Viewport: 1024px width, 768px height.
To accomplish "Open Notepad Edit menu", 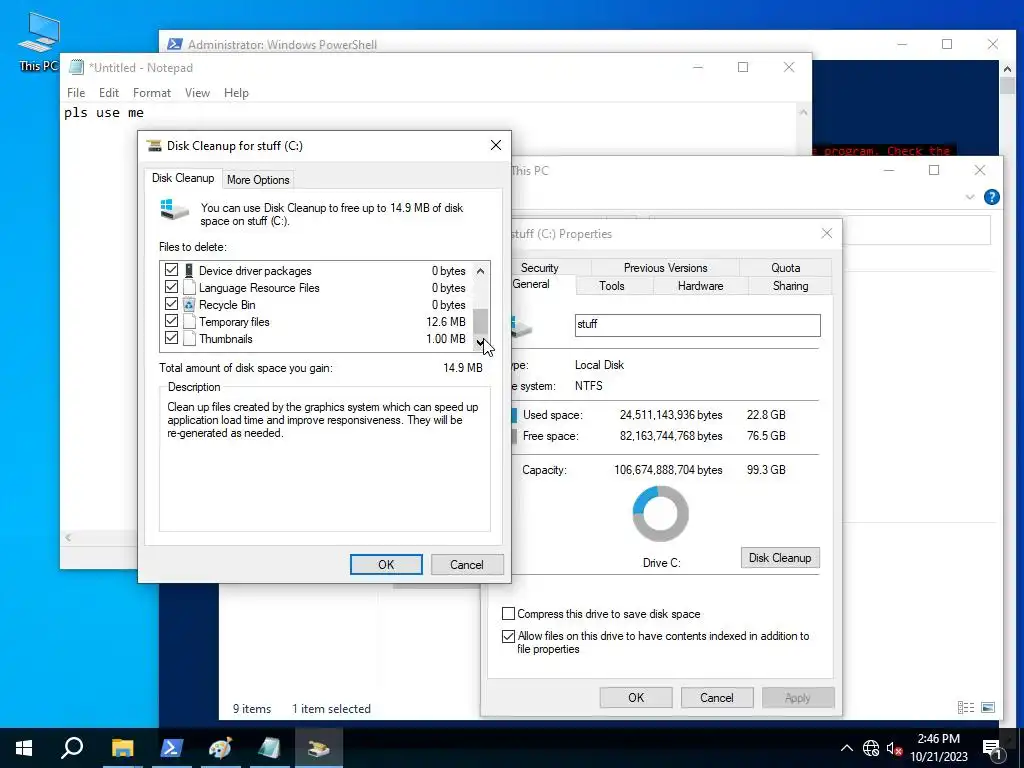I will point(108,93).
